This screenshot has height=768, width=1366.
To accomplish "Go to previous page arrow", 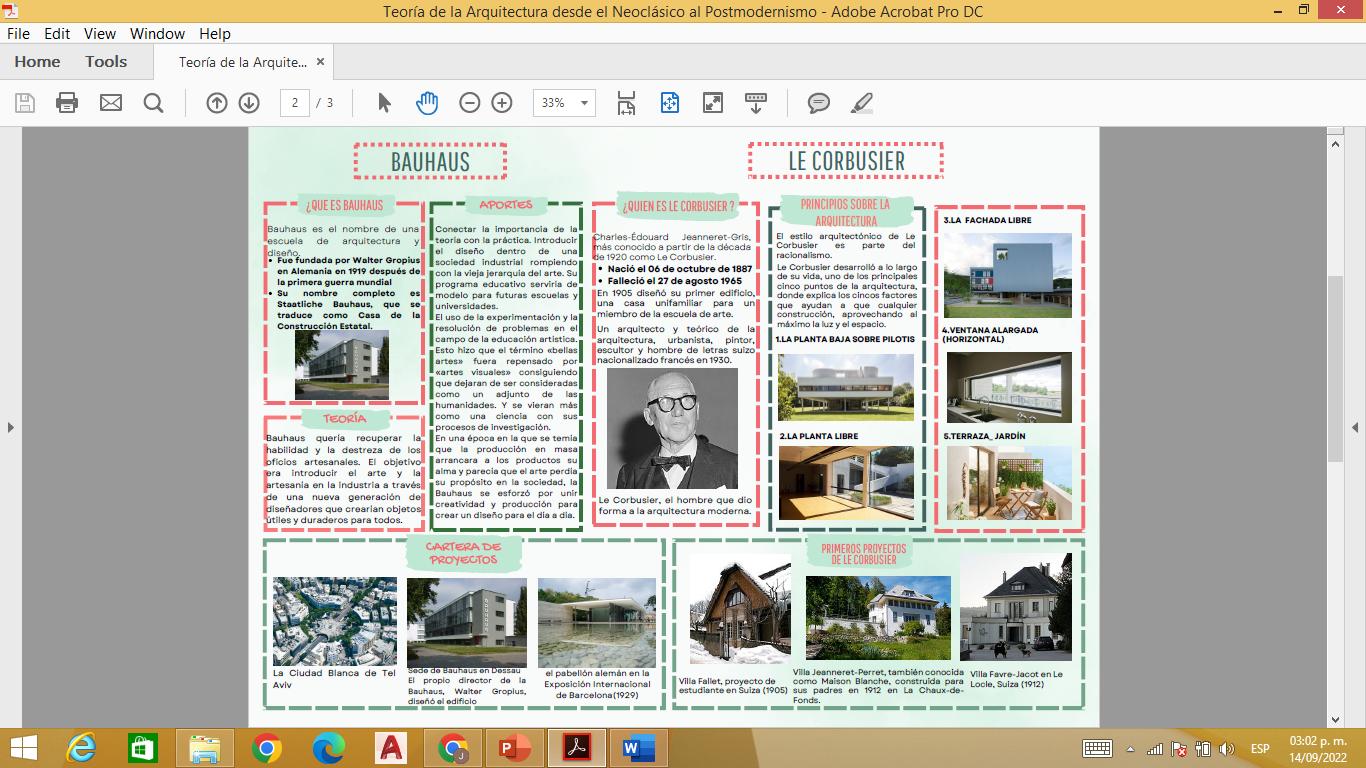I will pyautogui.click(x=217, y=102).
